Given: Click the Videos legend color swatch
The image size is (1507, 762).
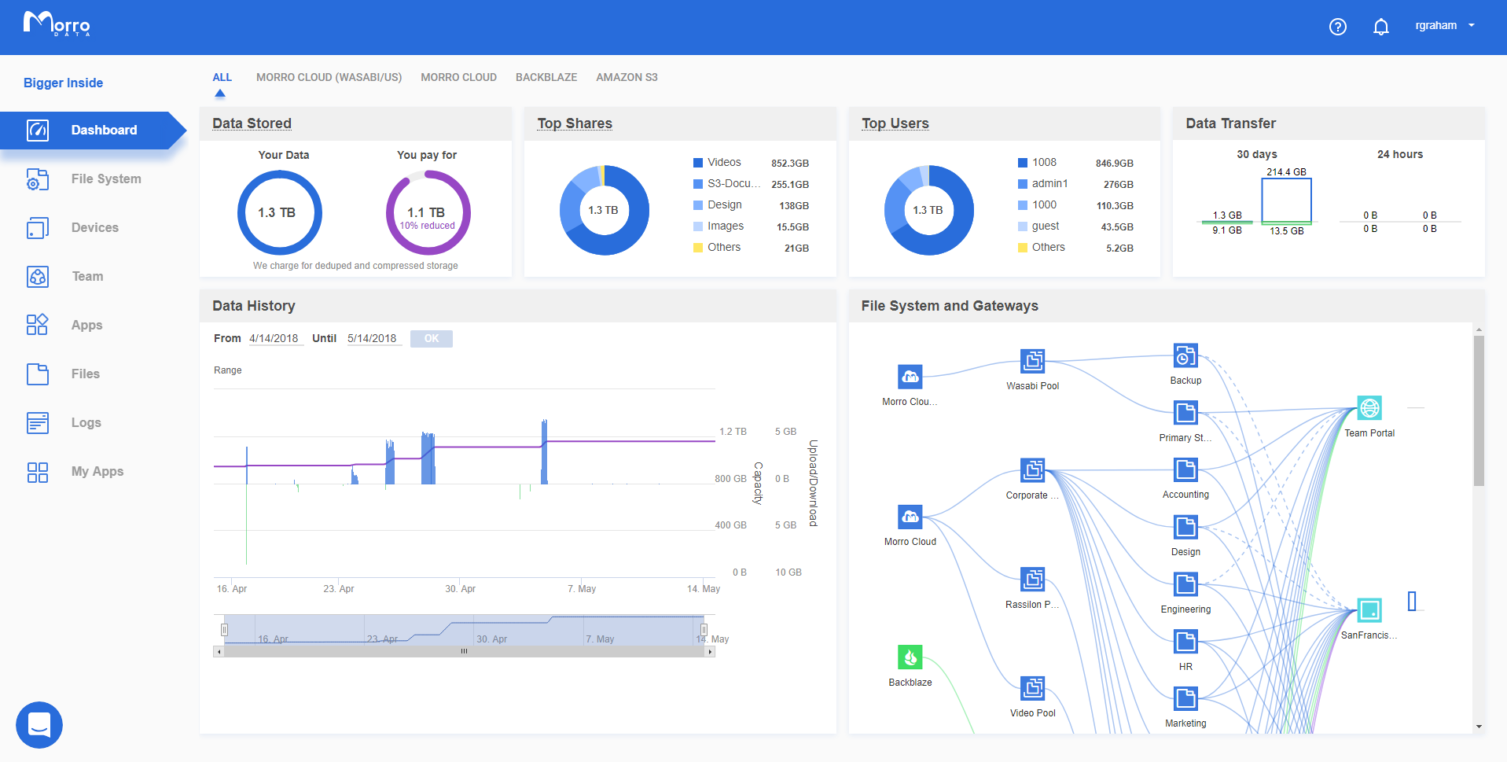Looking at the screenshot, I should point(698,163).
